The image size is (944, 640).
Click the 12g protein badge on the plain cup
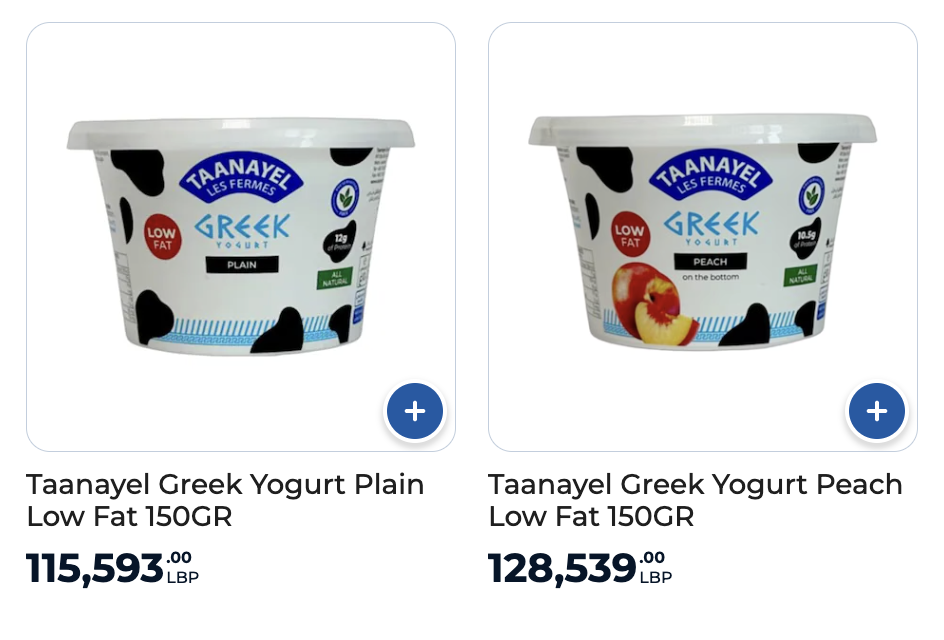(x=339, y=242)
